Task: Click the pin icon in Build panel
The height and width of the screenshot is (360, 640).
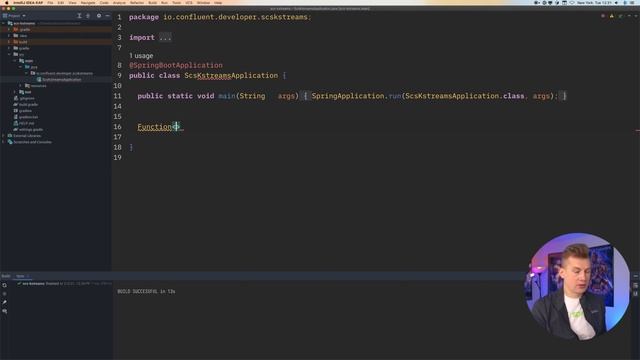Action: [4, 302]
